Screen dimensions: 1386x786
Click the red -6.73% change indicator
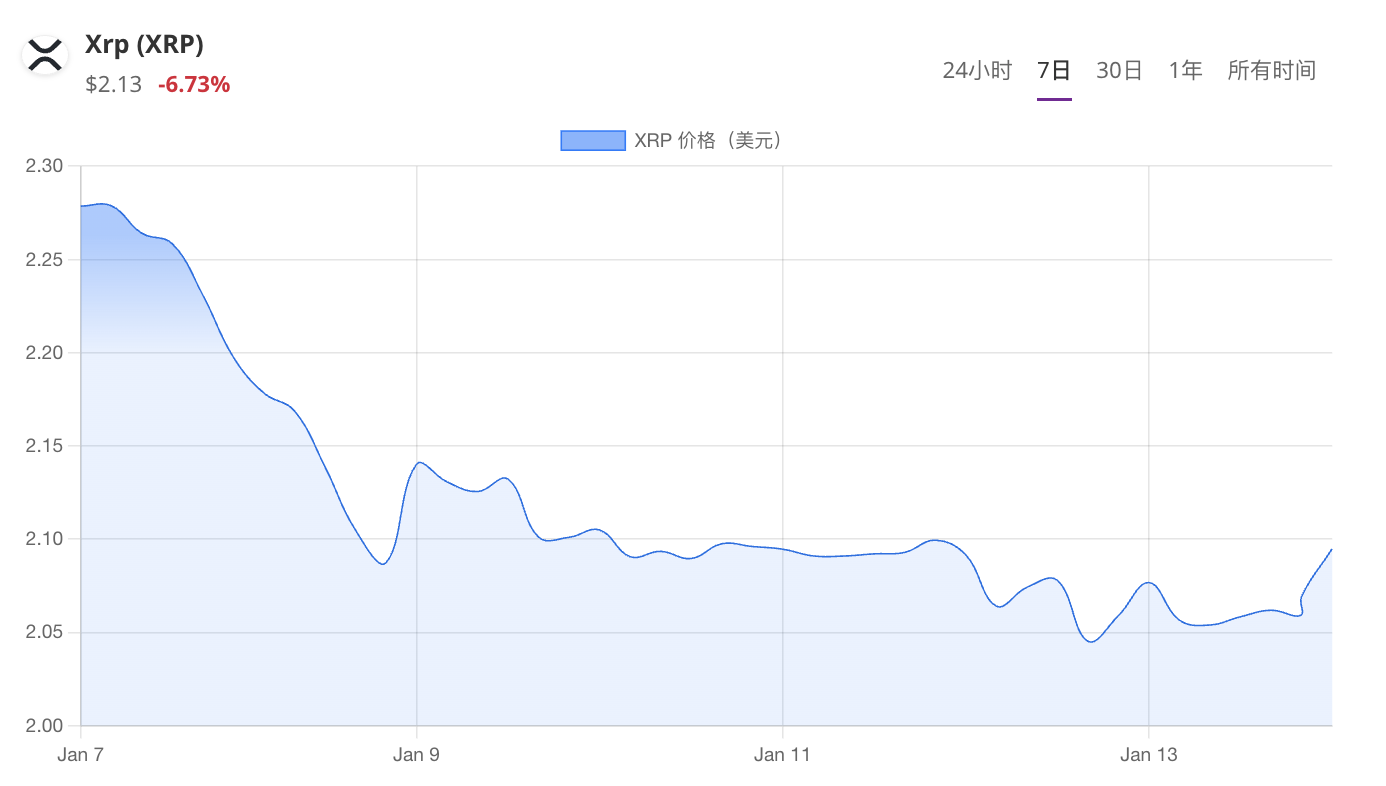point(194,85)
